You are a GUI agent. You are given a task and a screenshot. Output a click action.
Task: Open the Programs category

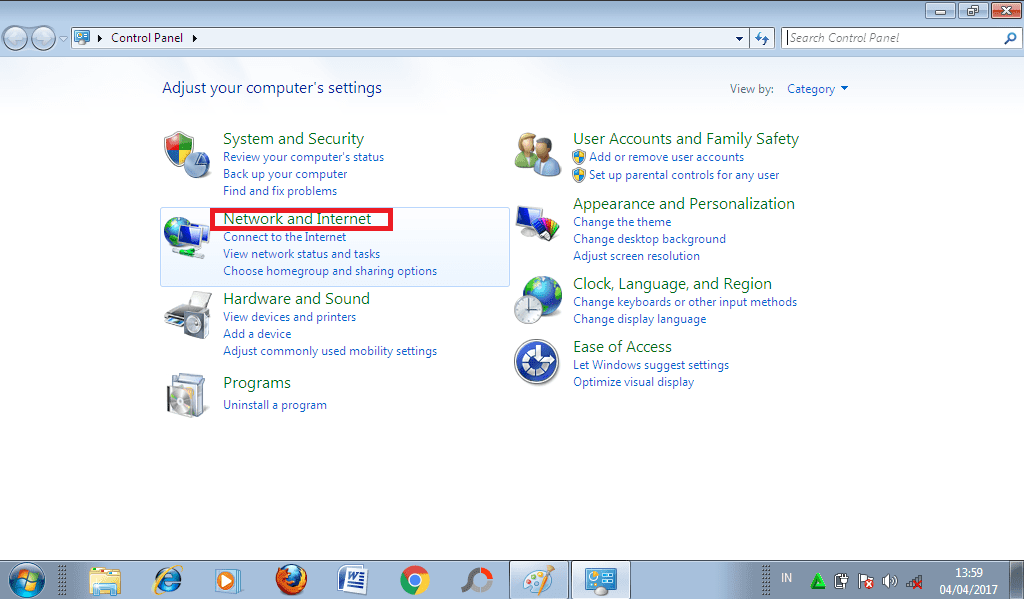257,383
